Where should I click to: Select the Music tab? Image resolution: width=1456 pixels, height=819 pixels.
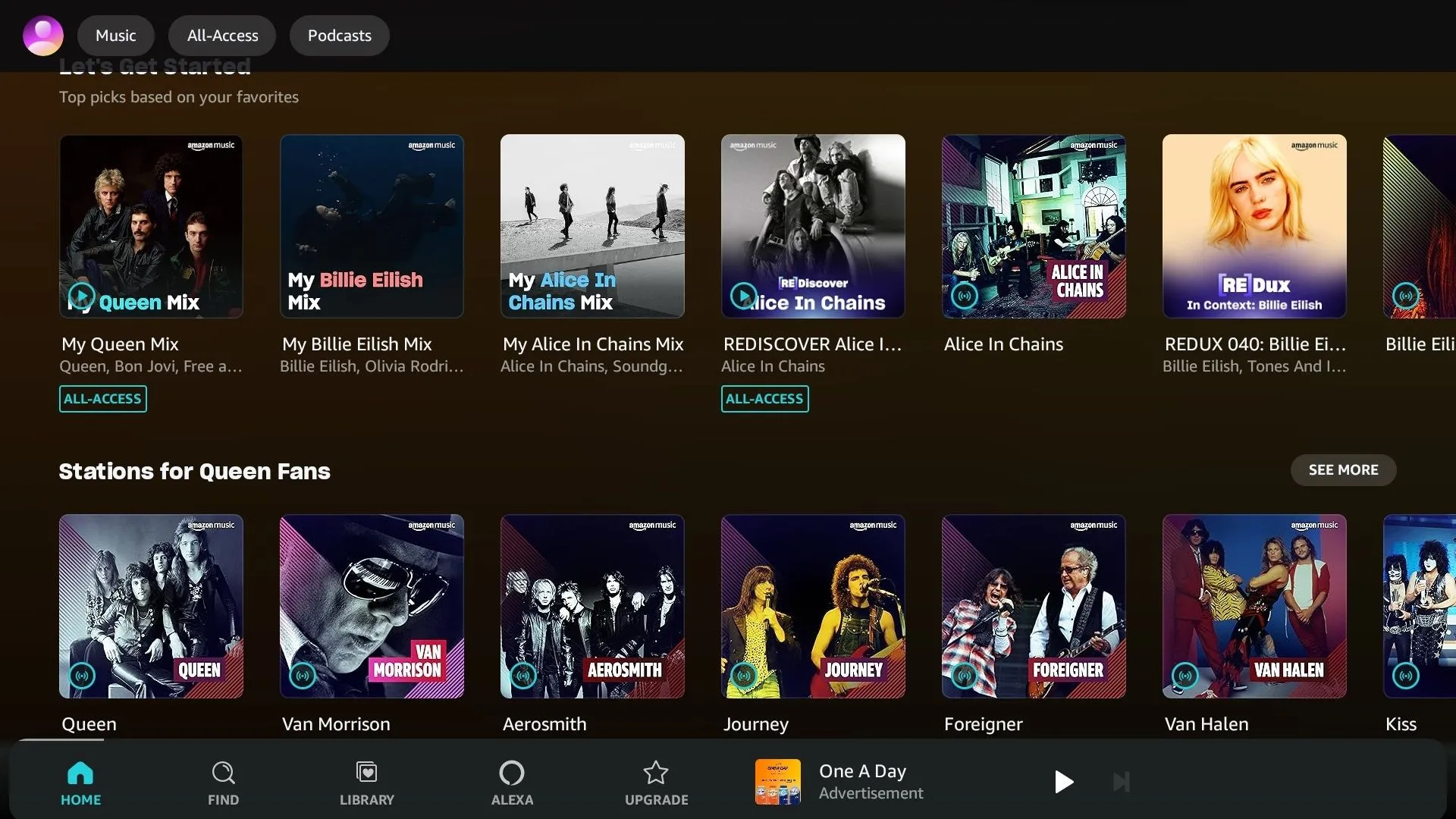[x=116, y=36]
